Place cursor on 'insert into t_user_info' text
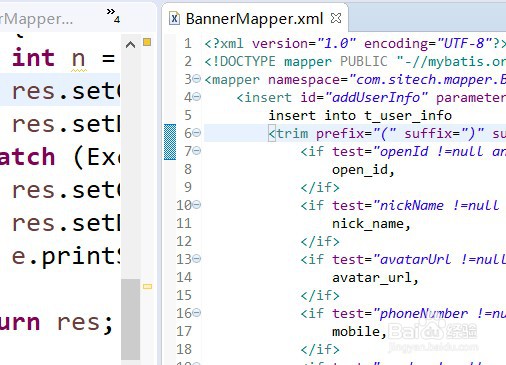This screenshot has height=365, width=506. tap(360, 116)
